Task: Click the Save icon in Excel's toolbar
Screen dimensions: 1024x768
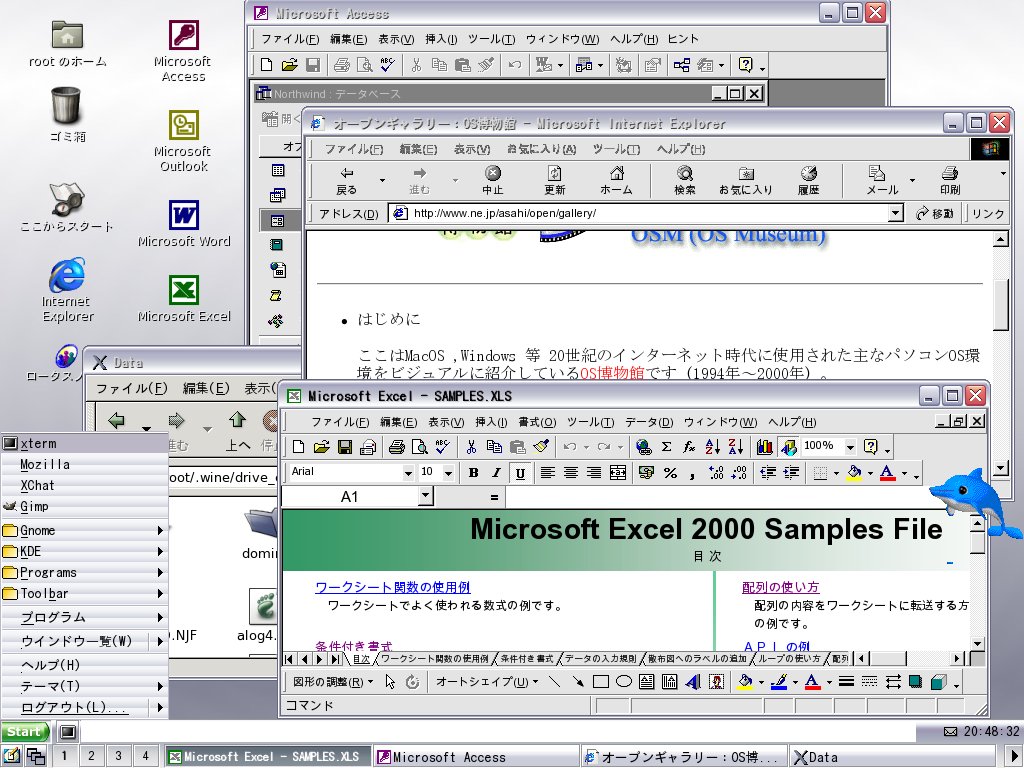Action: tap(345, 447)
